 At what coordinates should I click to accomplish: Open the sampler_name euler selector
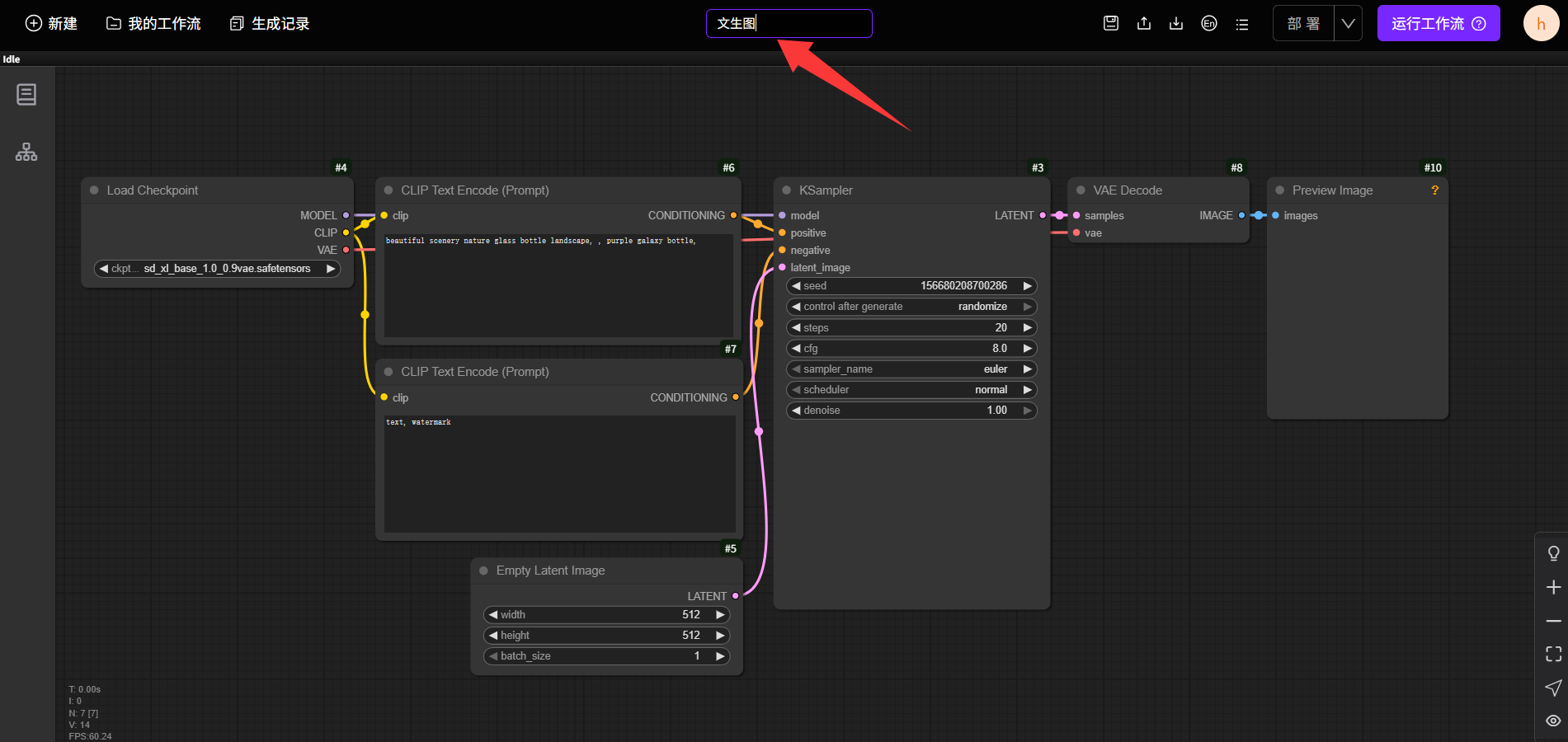[911, 369]
